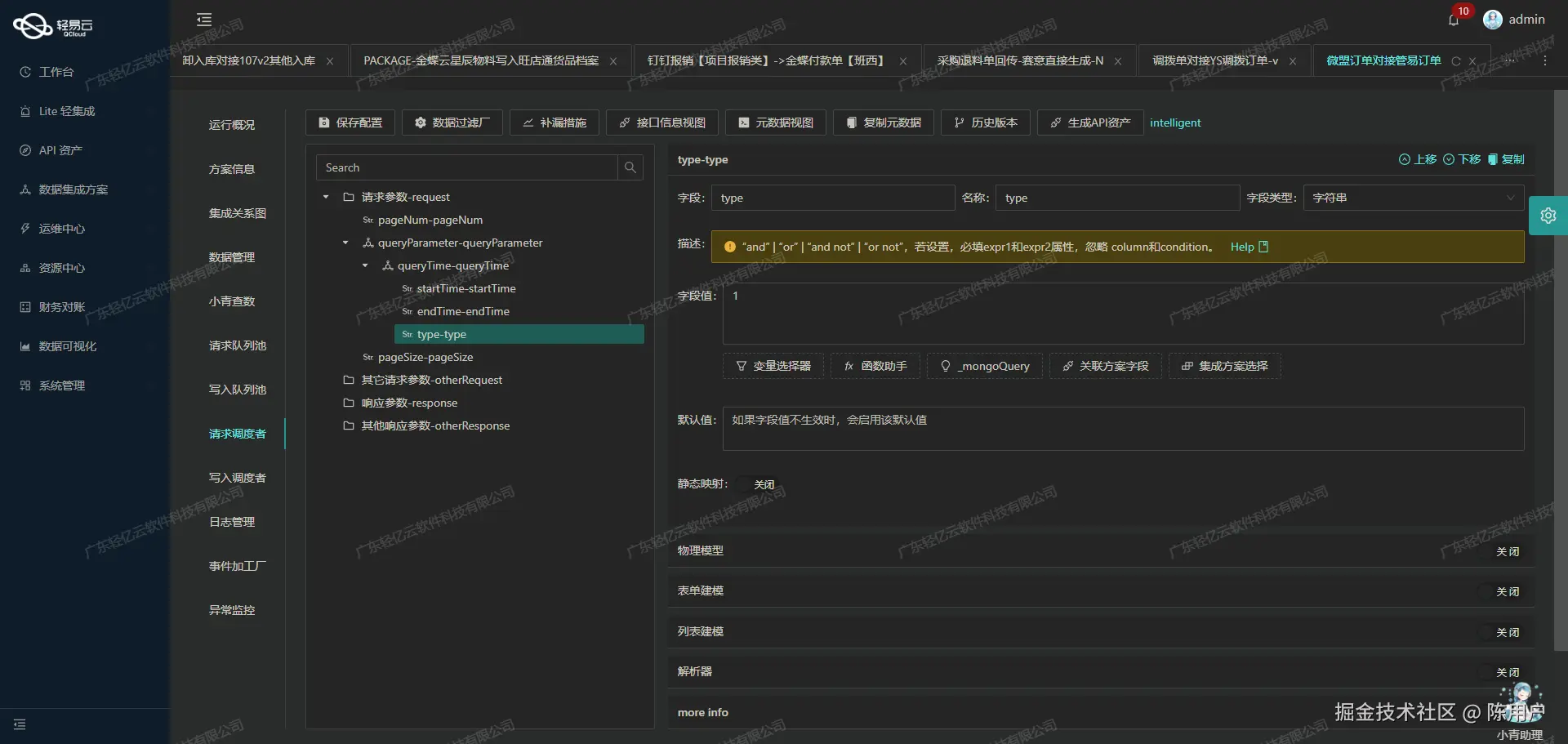Go to the 写入调度者 section
The image size is (1568, 744).
point(237,478)
